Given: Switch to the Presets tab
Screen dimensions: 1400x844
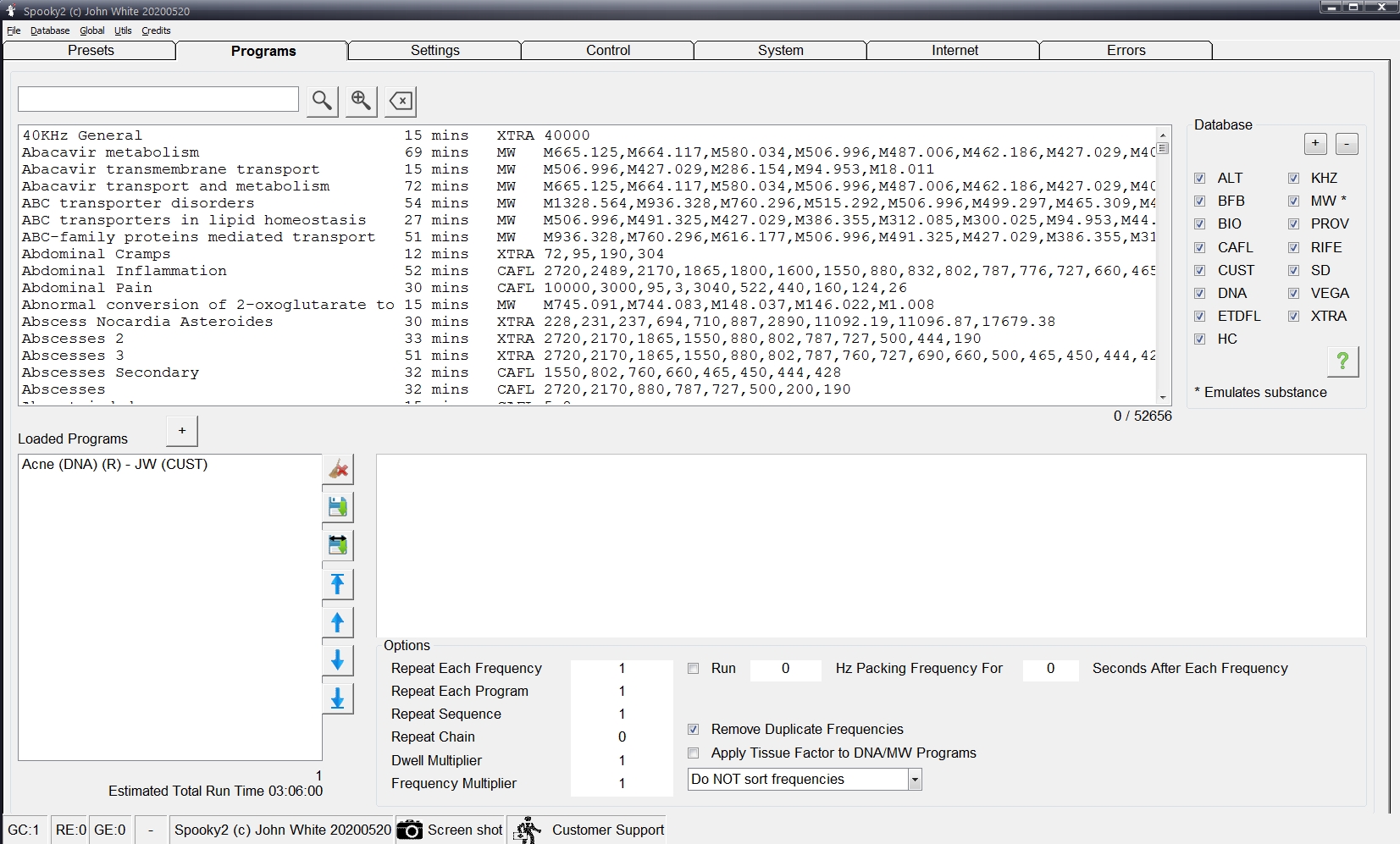Looking at the screenshot, I should (x=91, y=50).
